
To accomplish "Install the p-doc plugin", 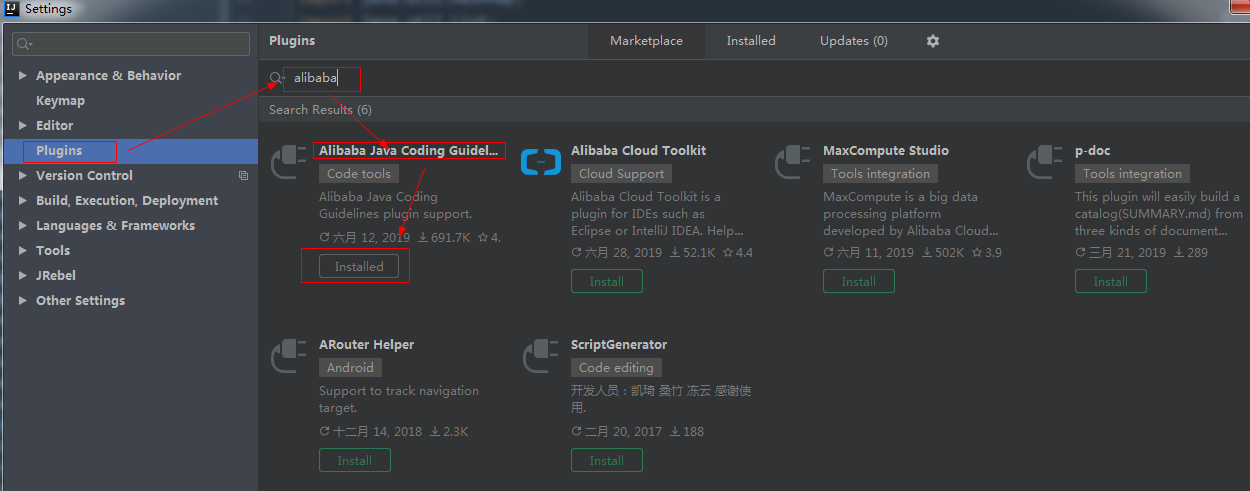I will click(1110, 282).
